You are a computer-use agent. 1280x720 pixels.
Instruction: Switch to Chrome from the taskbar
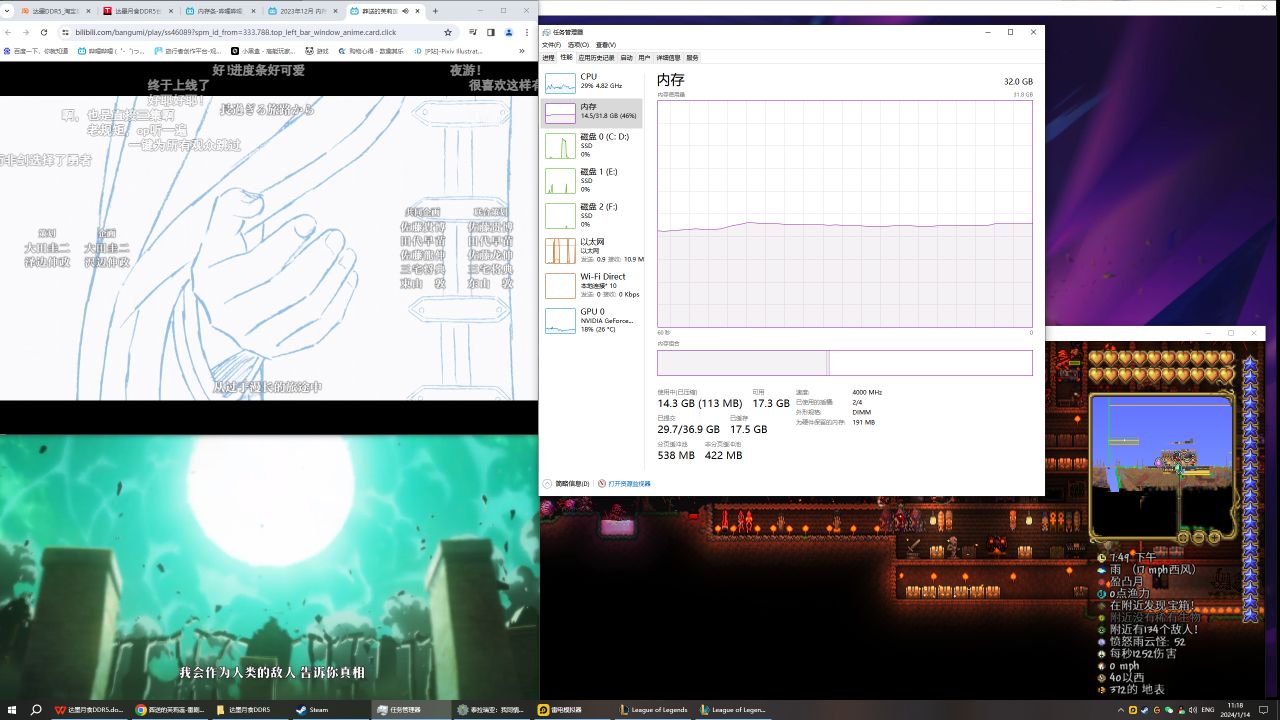click(x=169, y=710)
